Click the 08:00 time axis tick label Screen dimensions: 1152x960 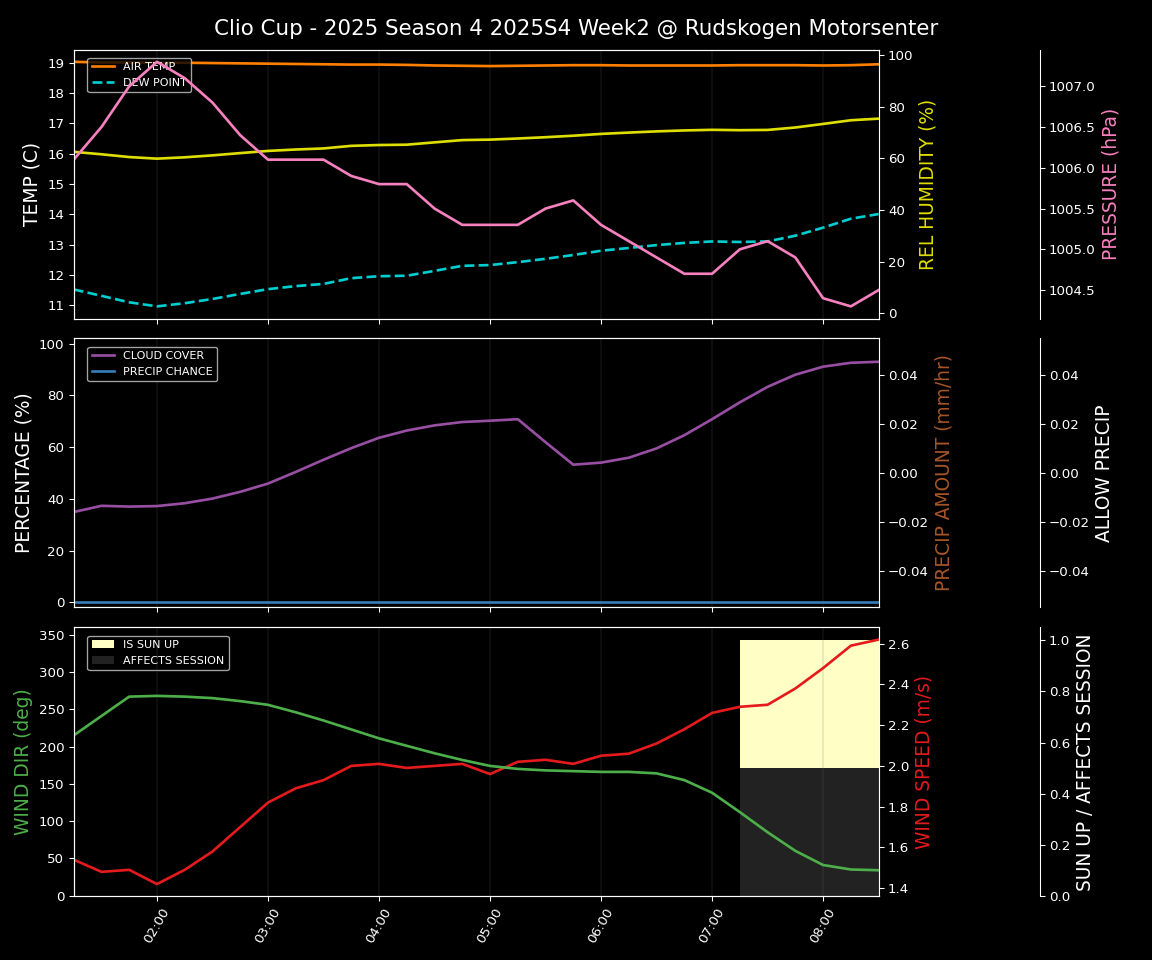click(822, 921)
